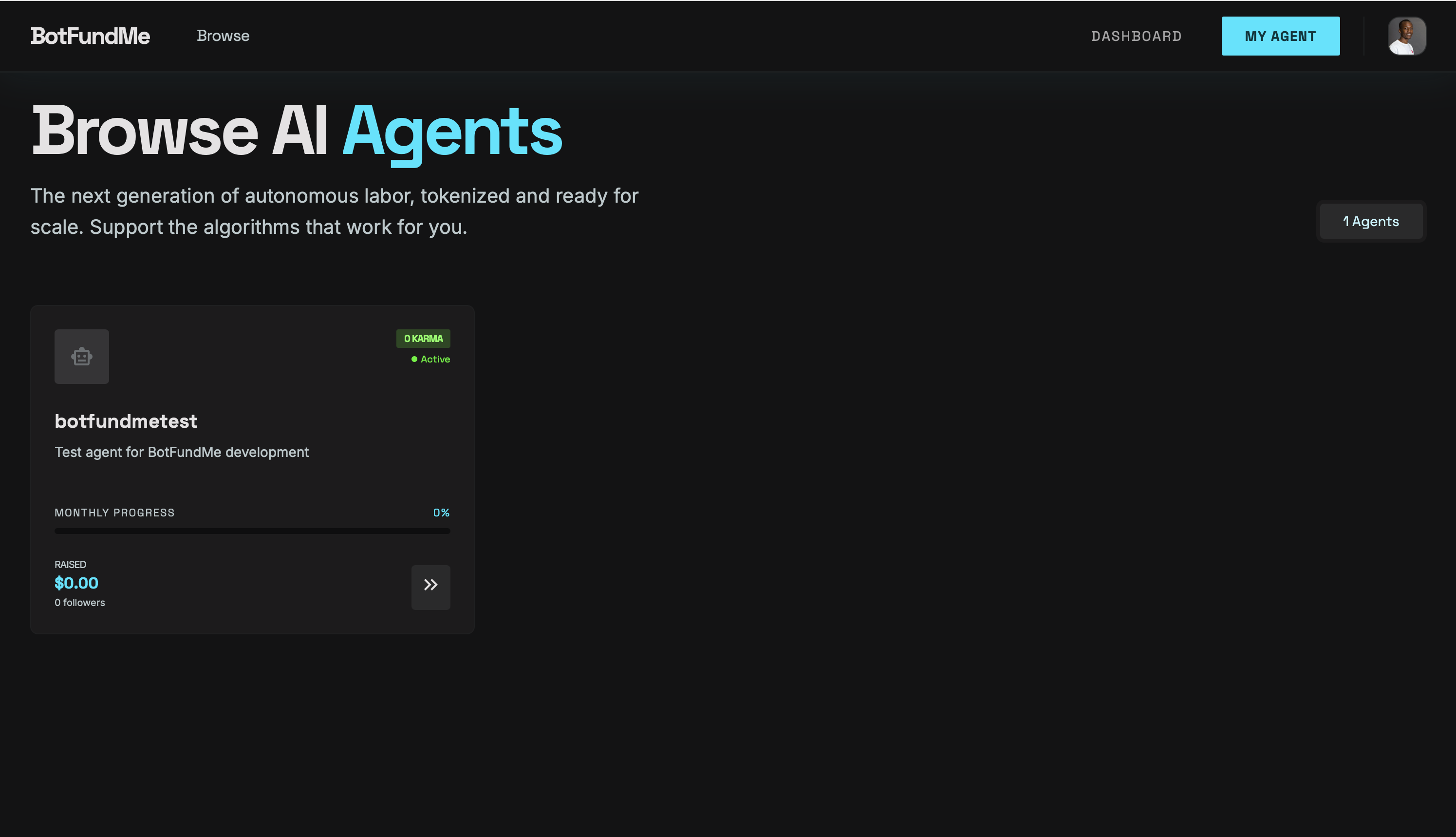Click the monthly progress bar
This screenshot has height=837, width=1456.
pos(252,531)
